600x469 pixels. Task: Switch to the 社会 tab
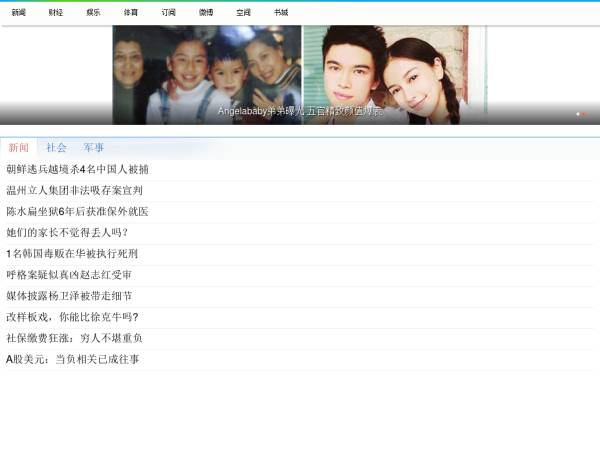point(56,148)
